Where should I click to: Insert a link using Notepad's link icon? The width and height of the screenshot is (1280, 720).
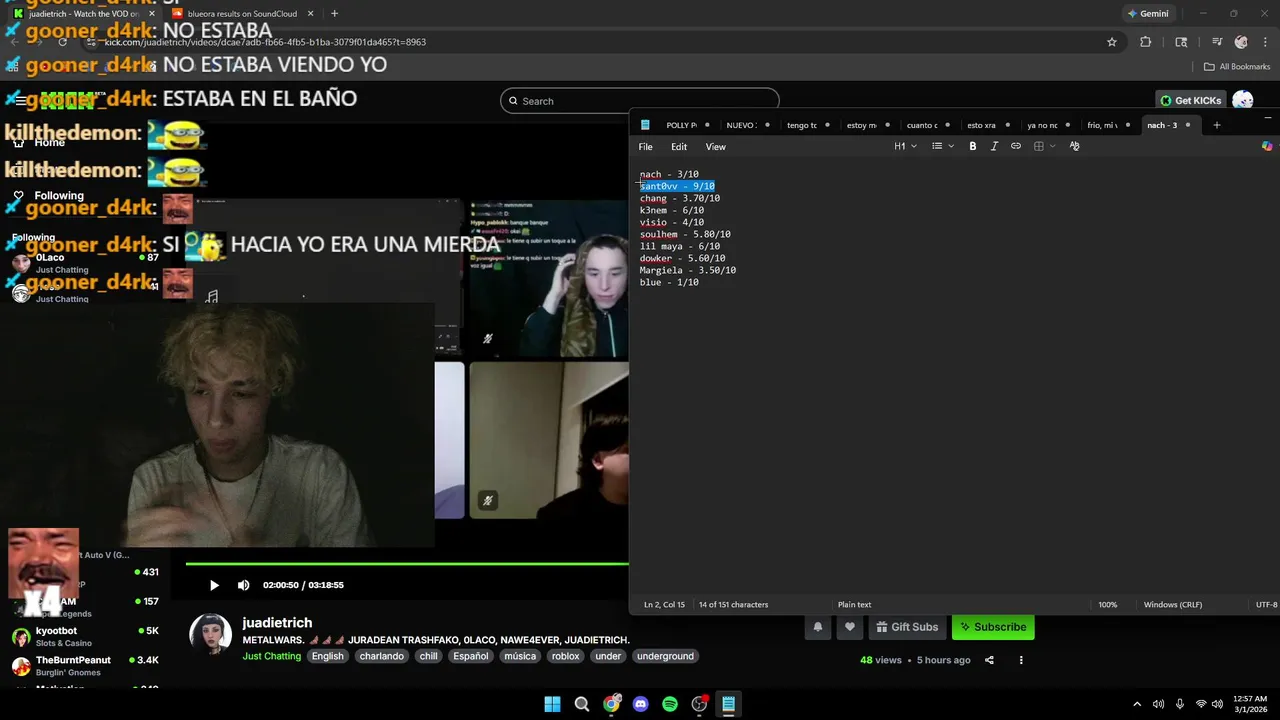click(x=1016, y=146)
